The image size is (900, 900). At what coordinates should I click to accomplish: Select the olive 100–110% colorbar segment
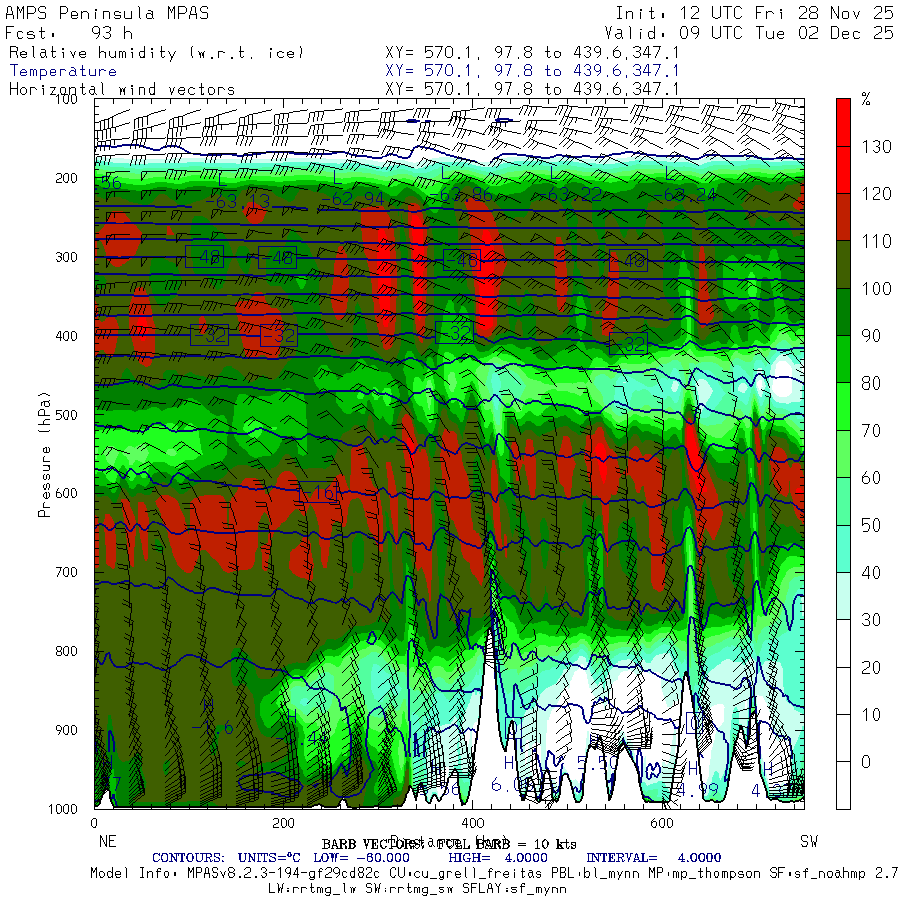(x=843, y=265)
